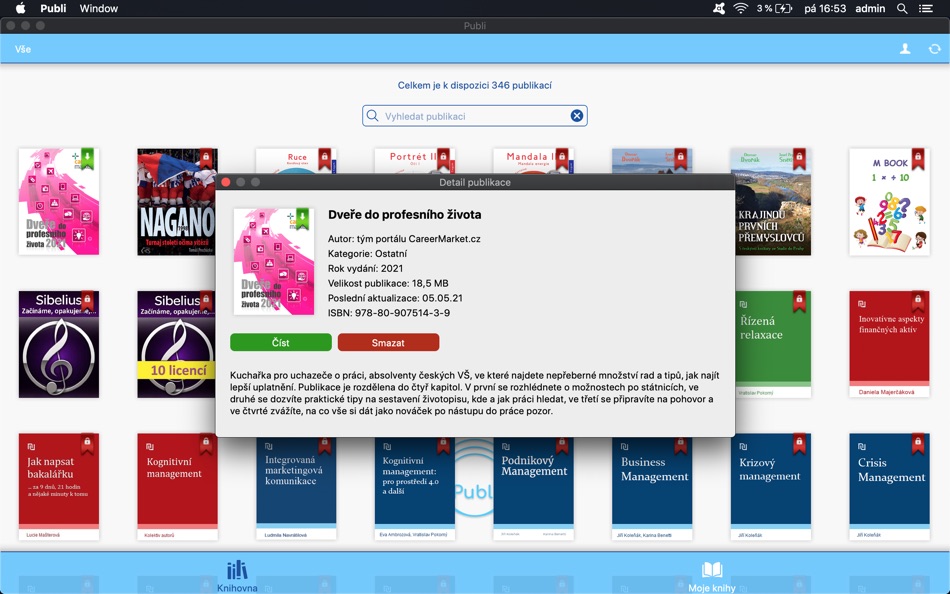Focus the Vyhledat publikaci search field
950x594 pixels.
(474, 116)
